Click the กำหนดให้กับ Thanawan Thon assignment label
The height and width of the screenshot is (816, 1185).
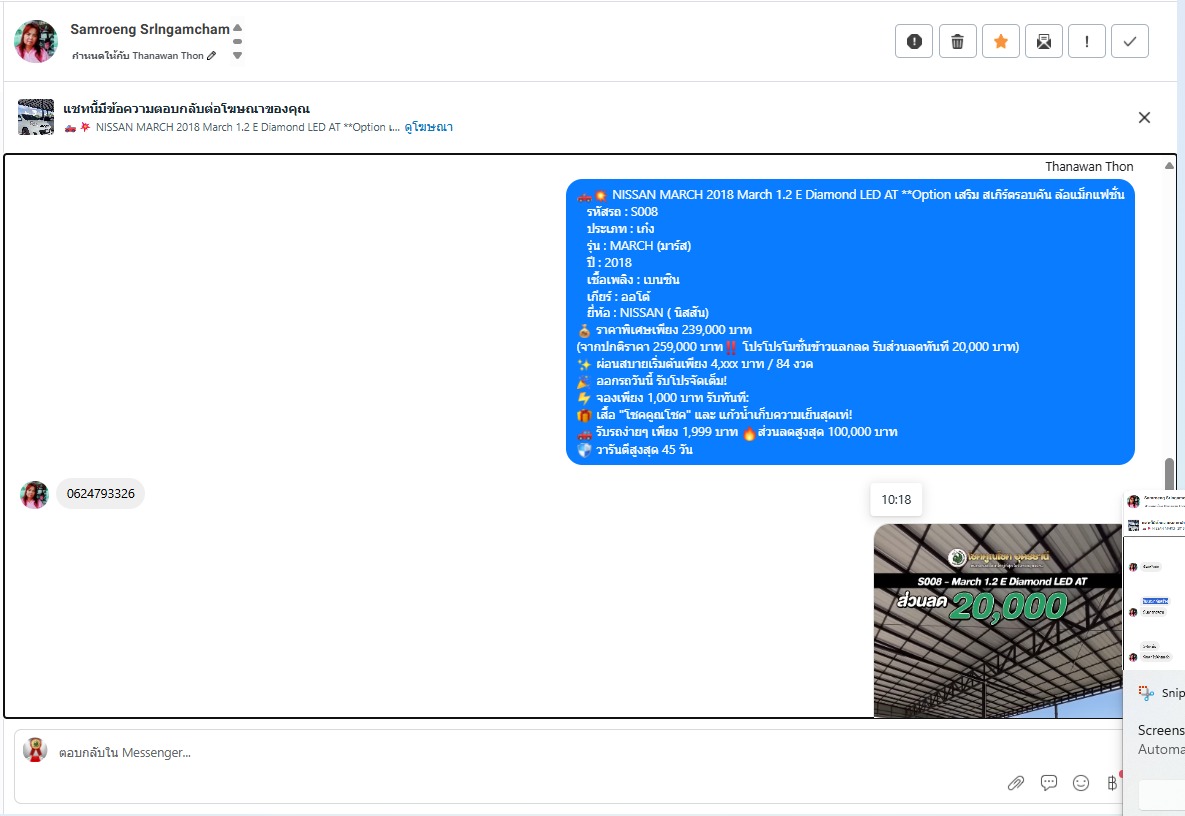click(138, 55)
